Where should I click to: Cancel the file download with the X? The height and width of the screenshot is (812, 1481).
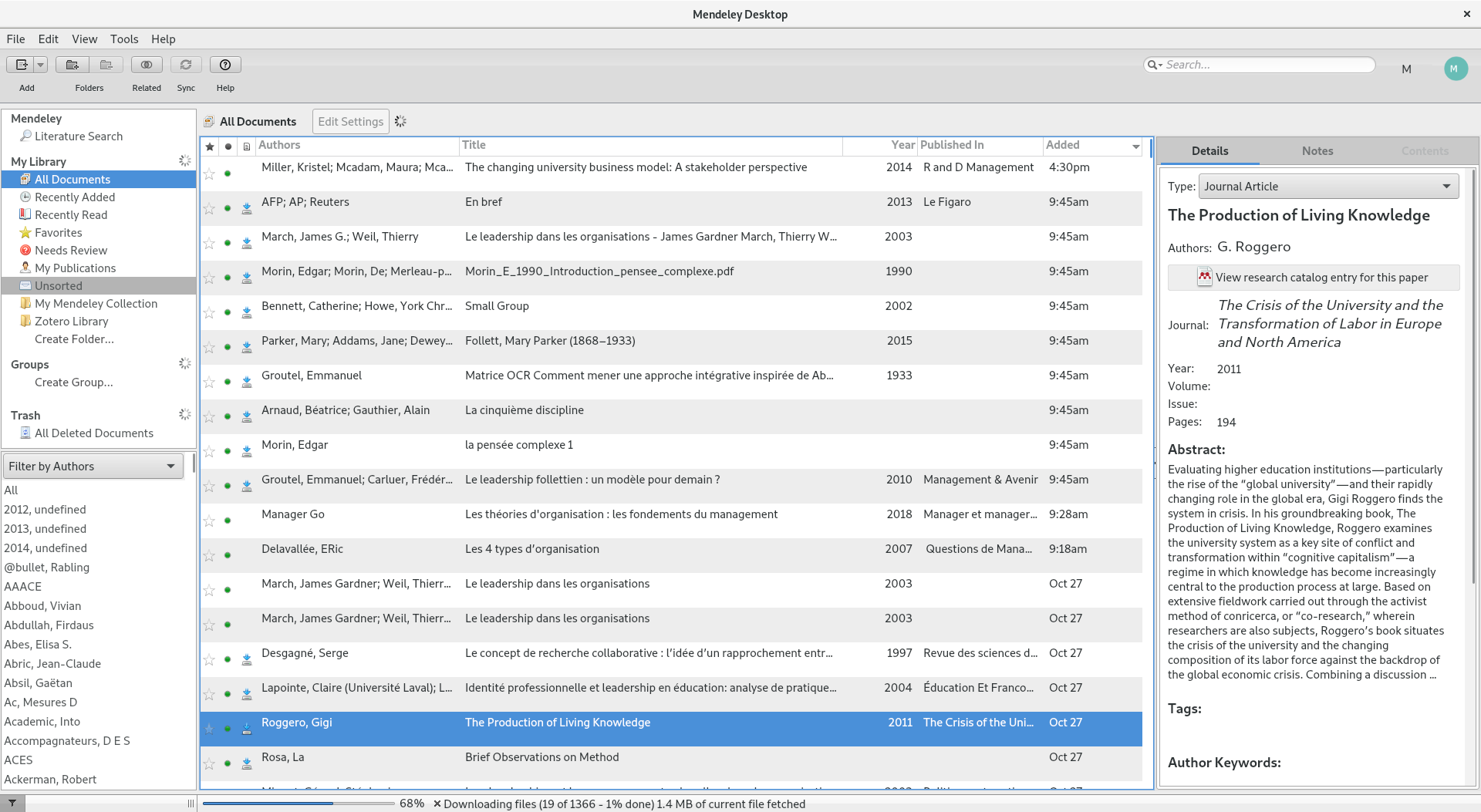pos(437,804)
